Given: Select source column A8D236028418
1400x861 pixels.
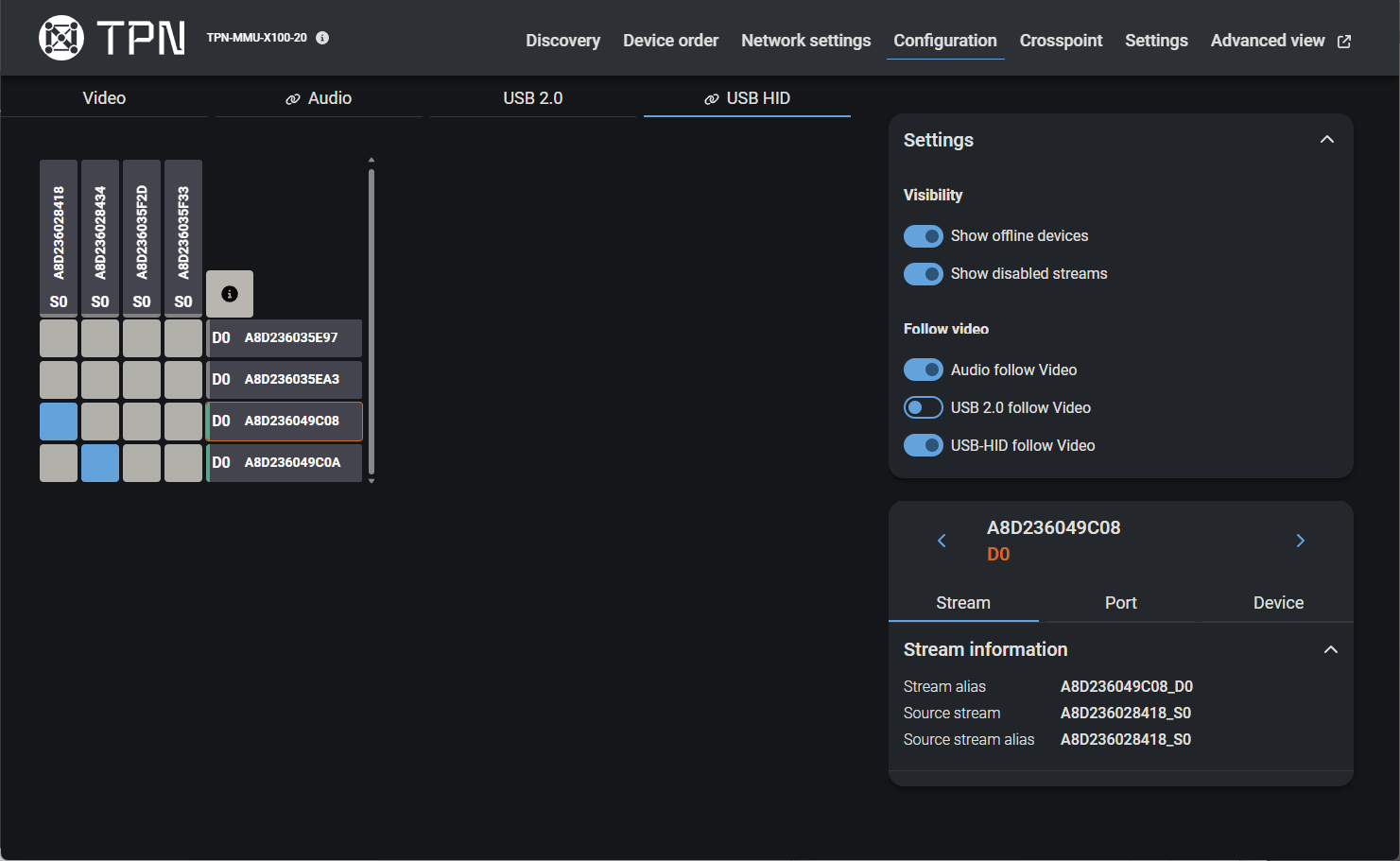Looking at the screenshot, I should click(x=59, y=237).
